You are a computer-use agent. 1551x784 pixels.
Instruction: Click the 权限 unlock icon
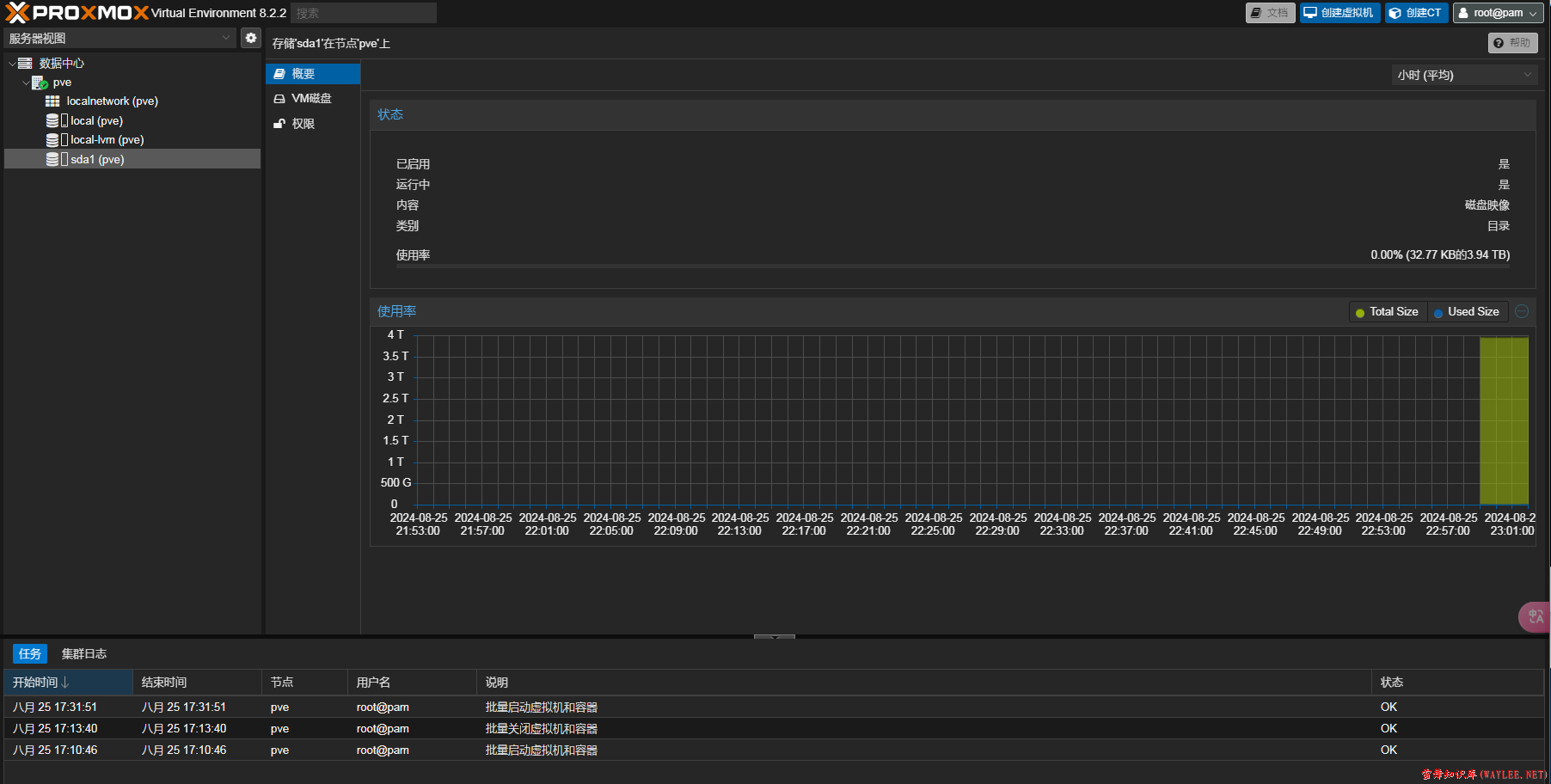click(279, 124)
